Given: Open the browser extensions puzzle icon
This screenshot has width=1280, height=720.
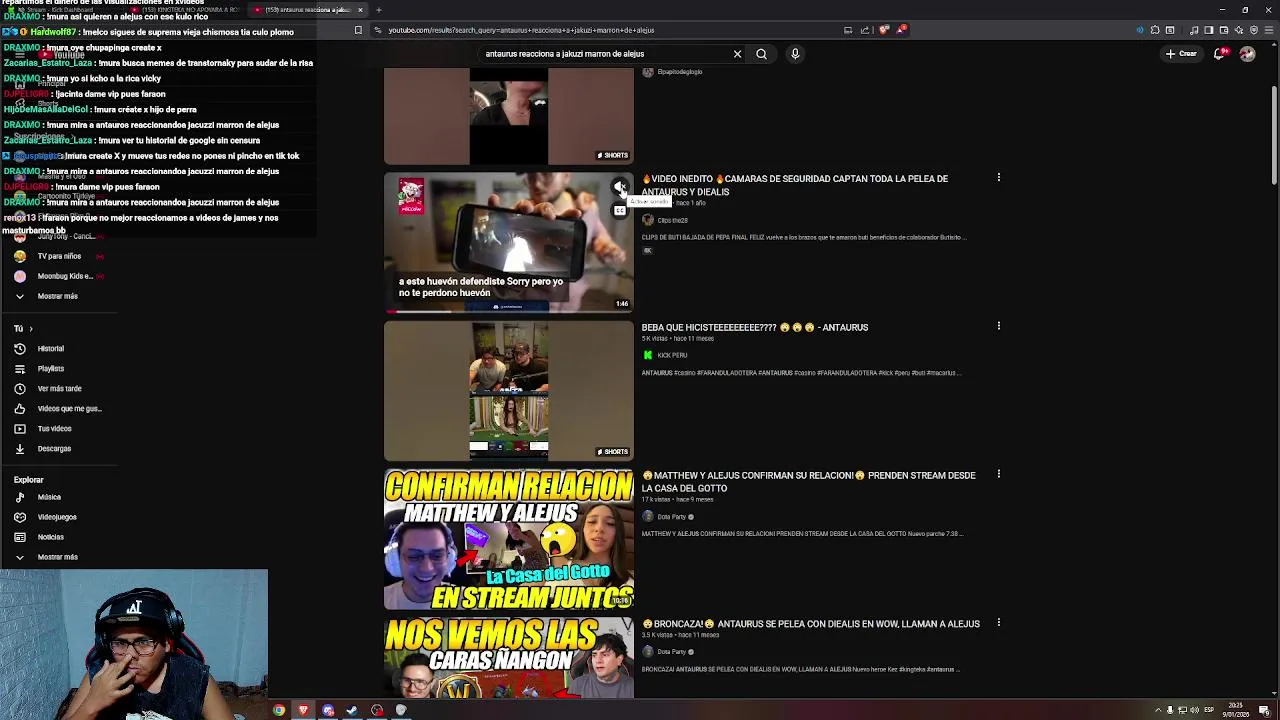Looking at the screenshot, I should [x=1155, y=30].
